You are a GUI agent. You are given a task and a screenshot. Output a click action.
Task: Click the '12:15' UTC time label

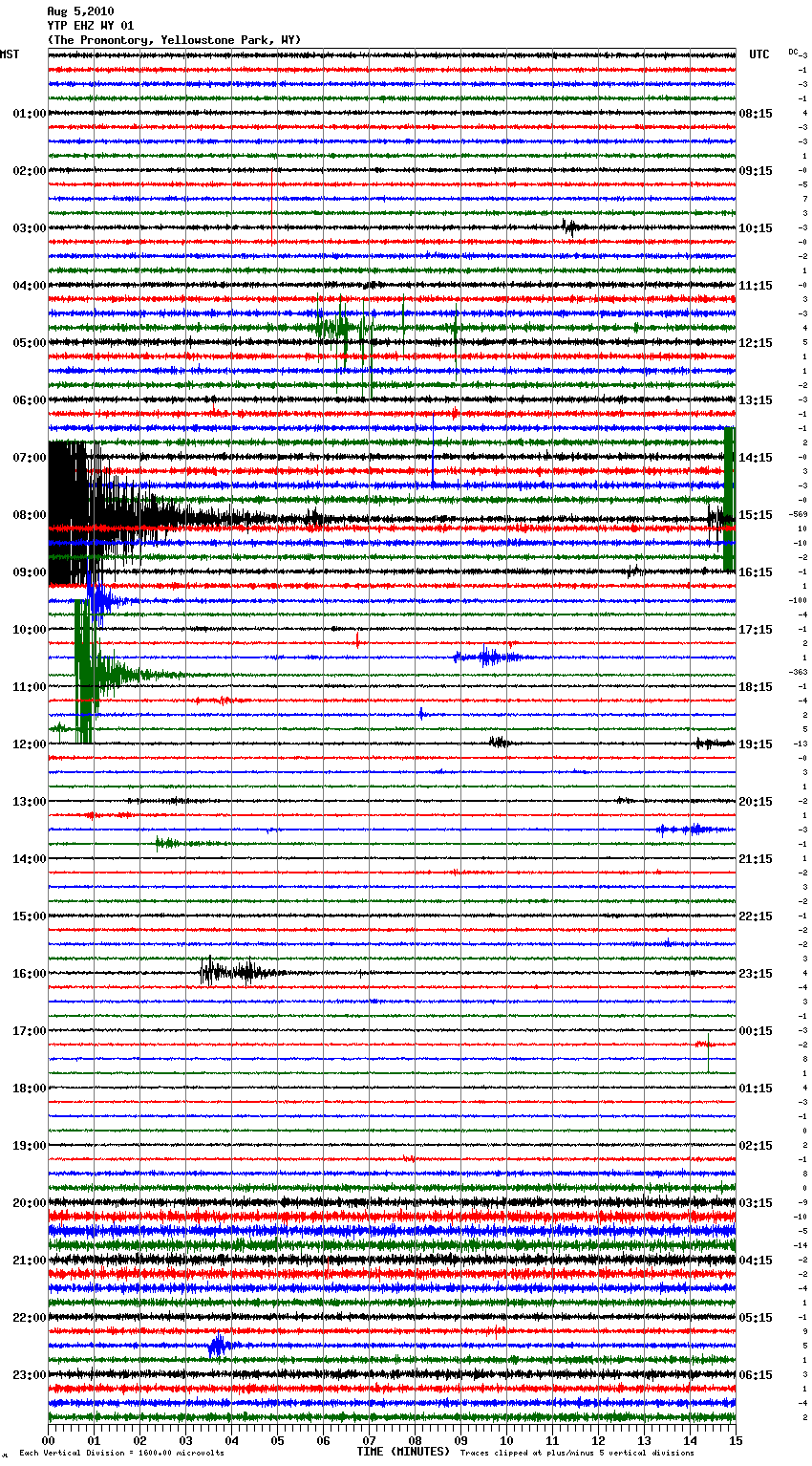(756, 343)
